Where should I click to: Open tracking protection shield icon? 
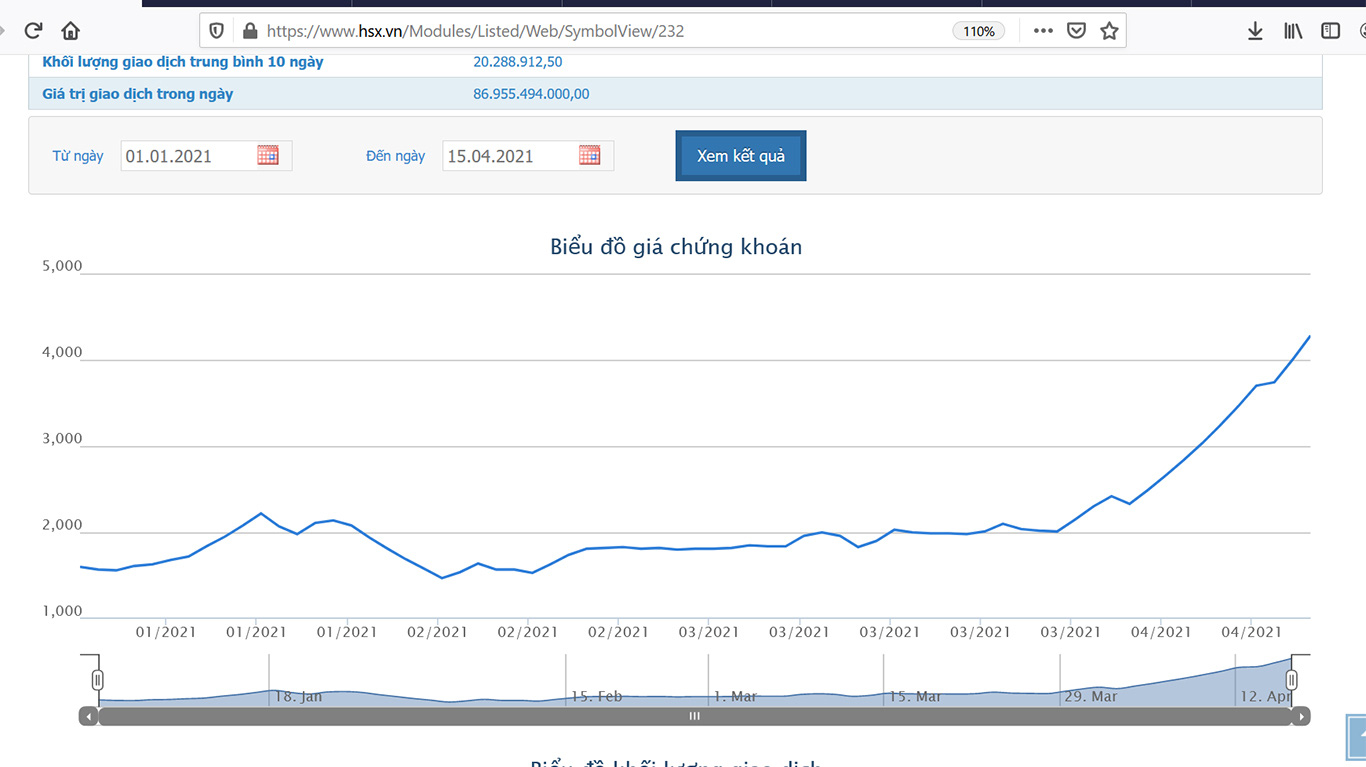pos(216,31)
